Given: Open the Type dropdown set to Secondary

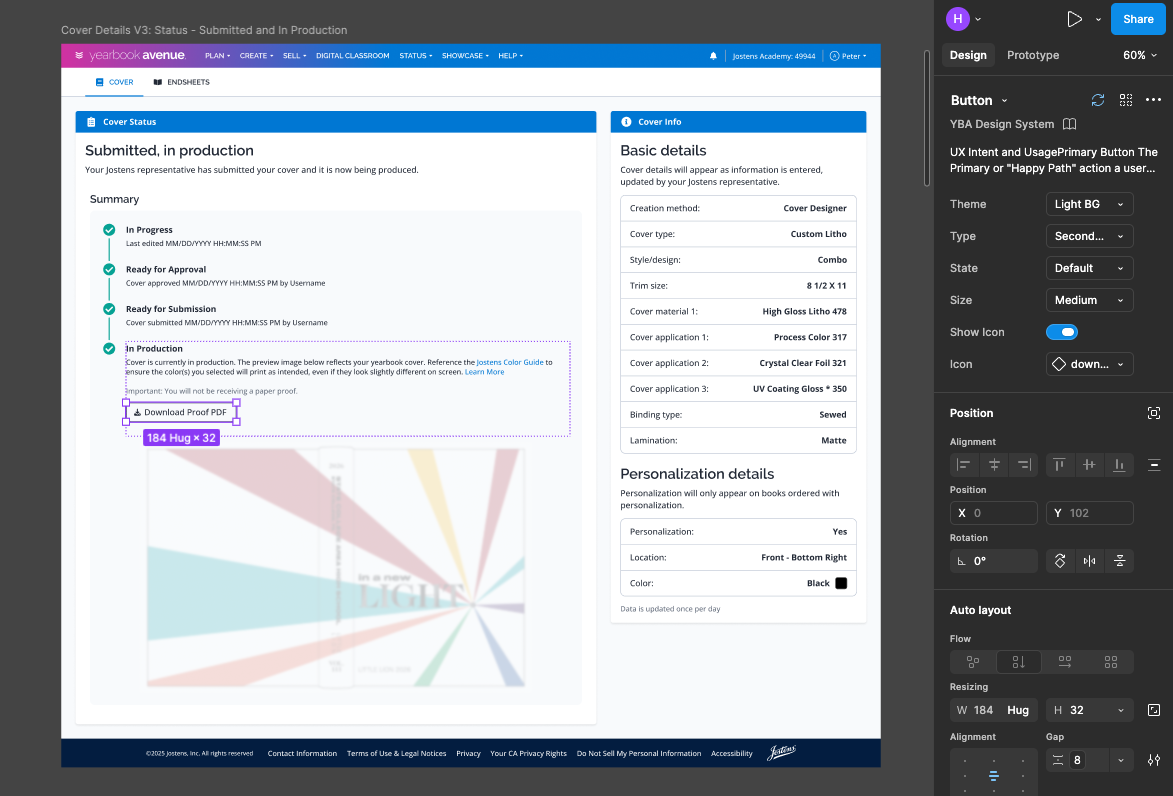Looking at the screenshot, I should pyautogui.click(x=1089, y=236).
